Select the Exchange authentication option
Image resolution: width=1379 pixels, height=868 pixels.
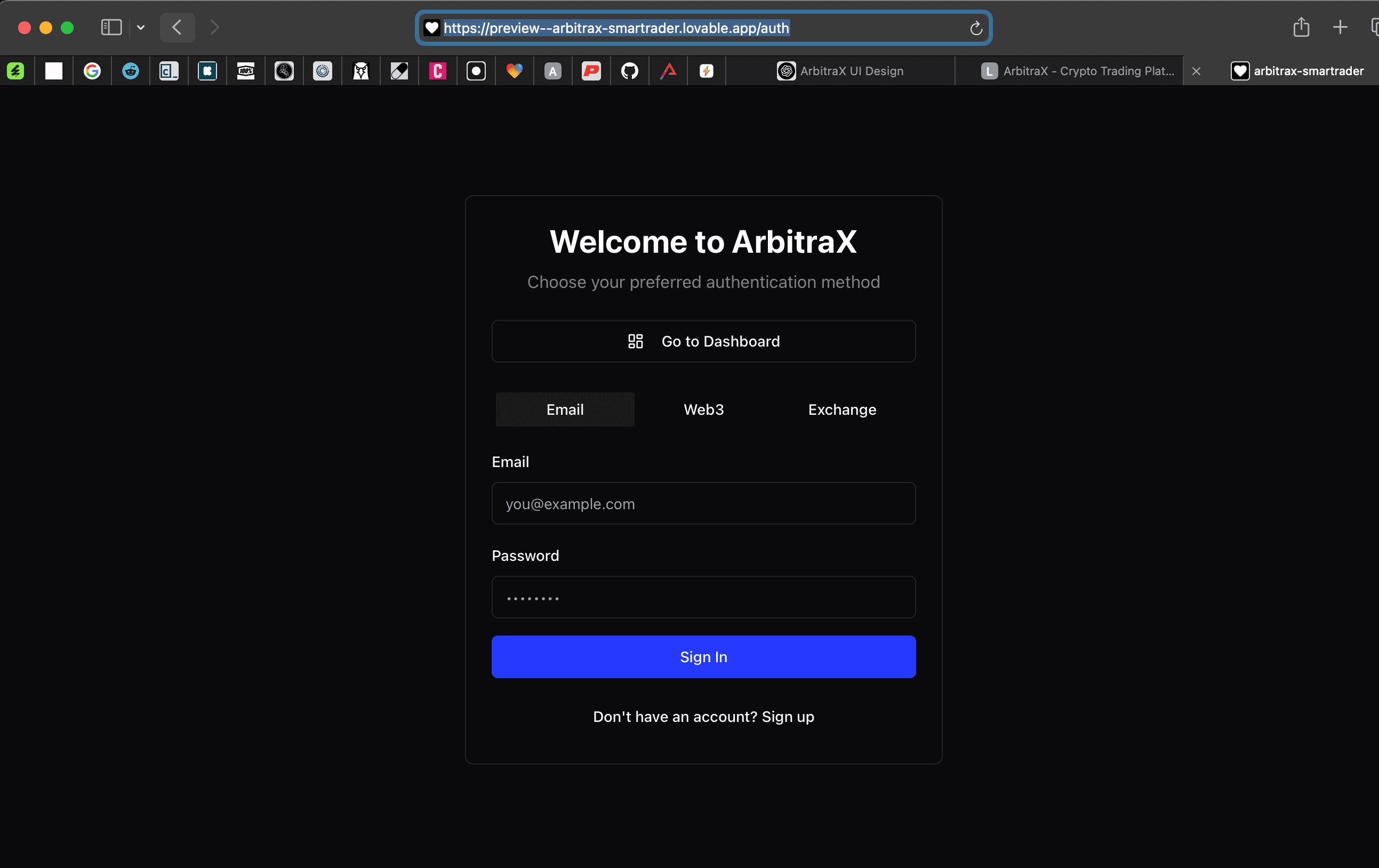pos(841,409)
